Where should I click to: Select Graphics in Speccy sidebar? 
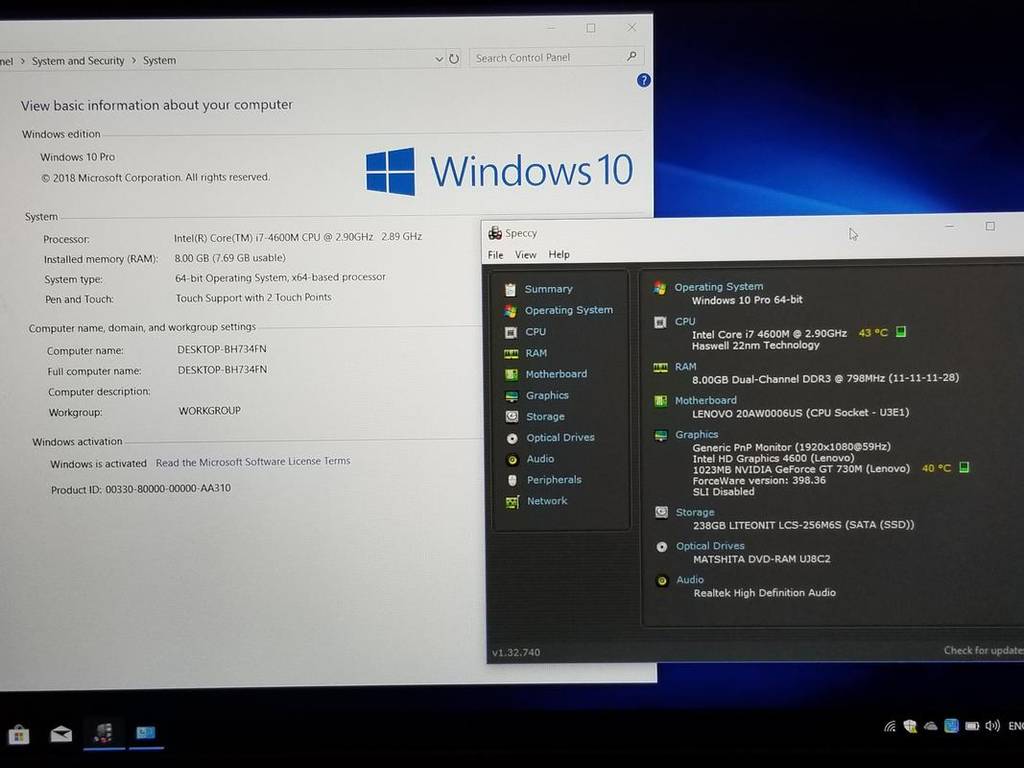coord(547,395)
